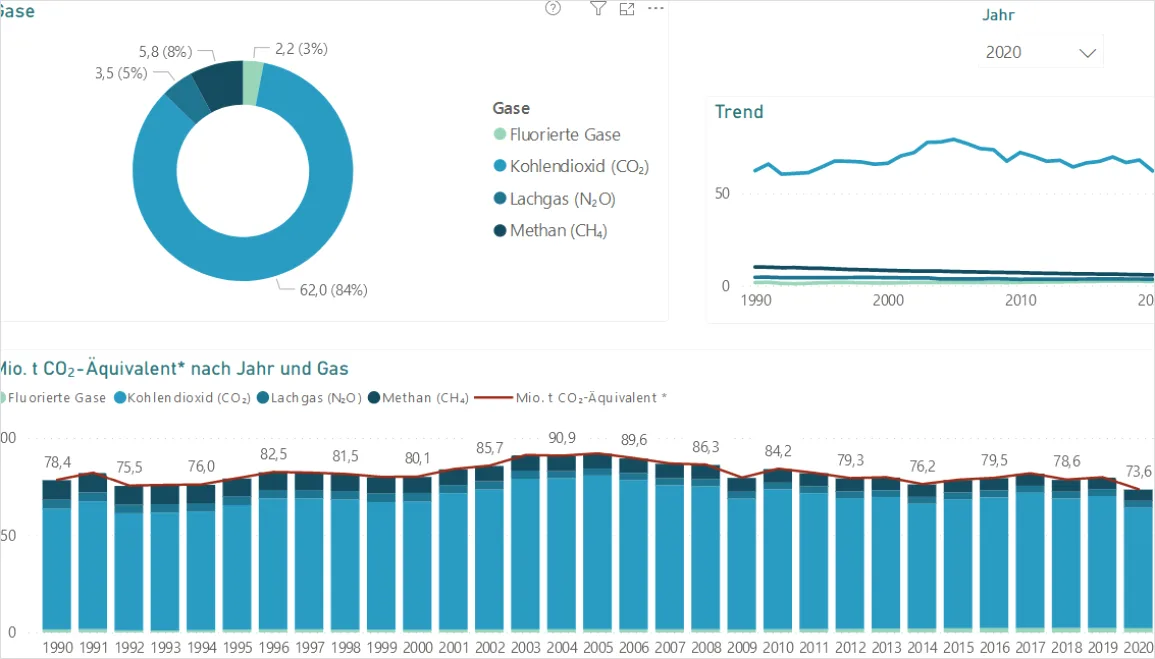Select Lachgas (N₂O) in donut legend
The width and height of the screenshot is (1155, 659).
tap(554, 199)
